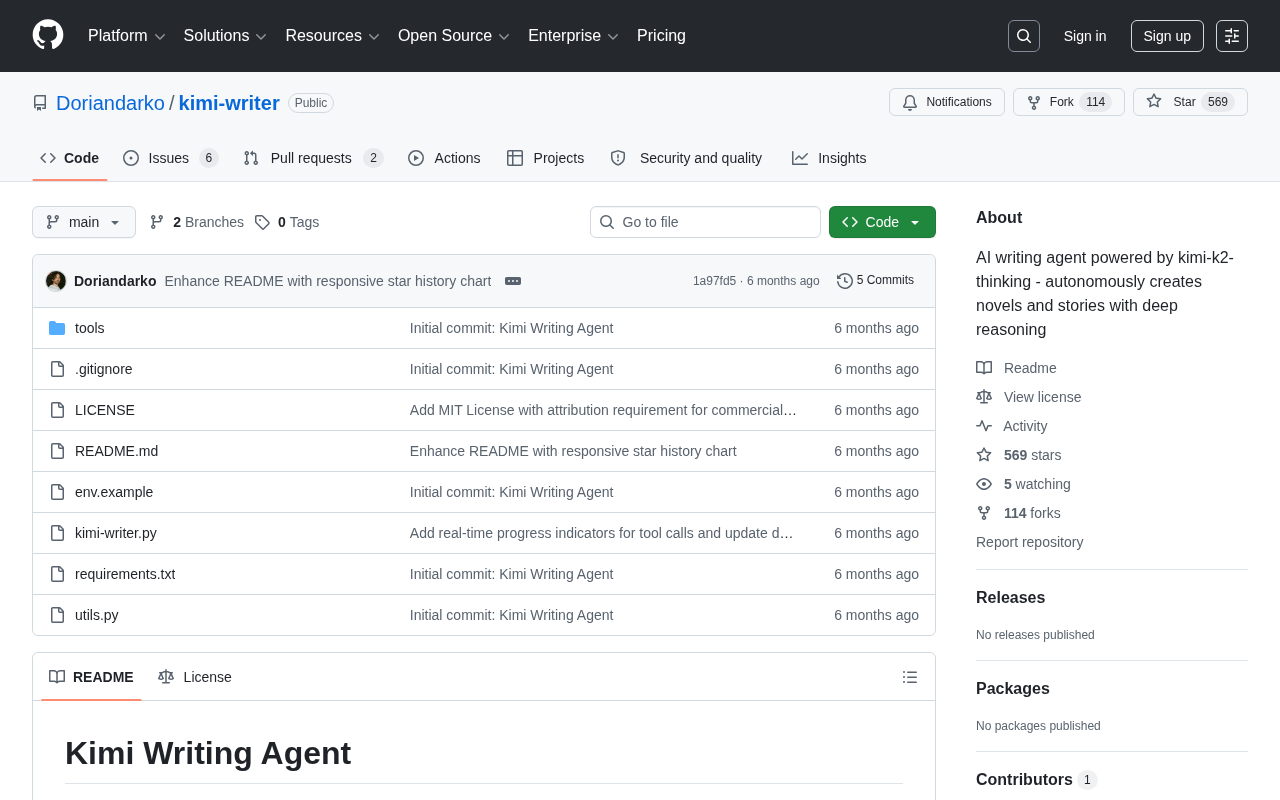
Task: View 2 Branches list
Action: [197, 222]
